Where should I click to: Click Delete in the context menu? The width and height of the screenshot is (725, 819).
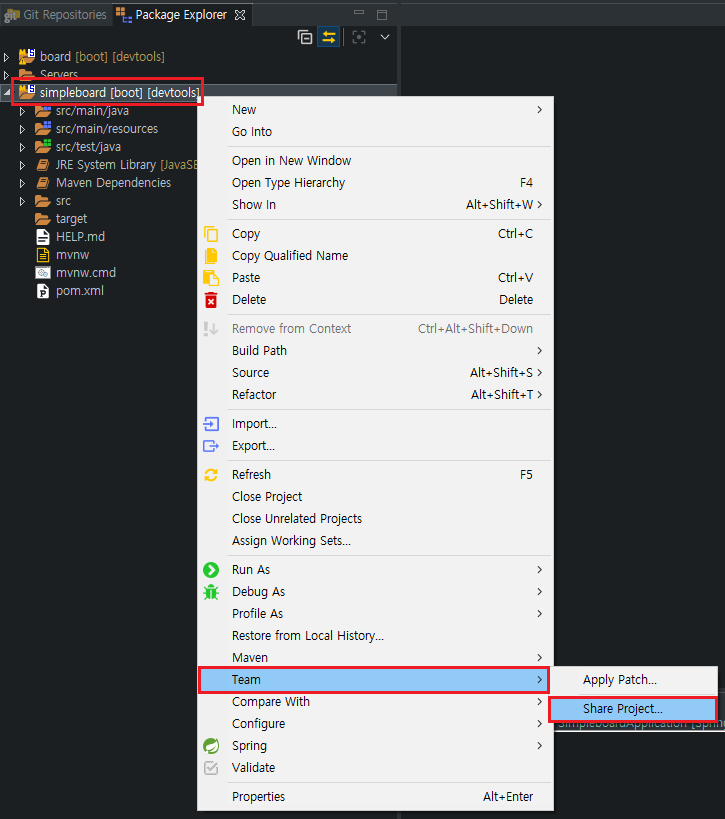375,299
